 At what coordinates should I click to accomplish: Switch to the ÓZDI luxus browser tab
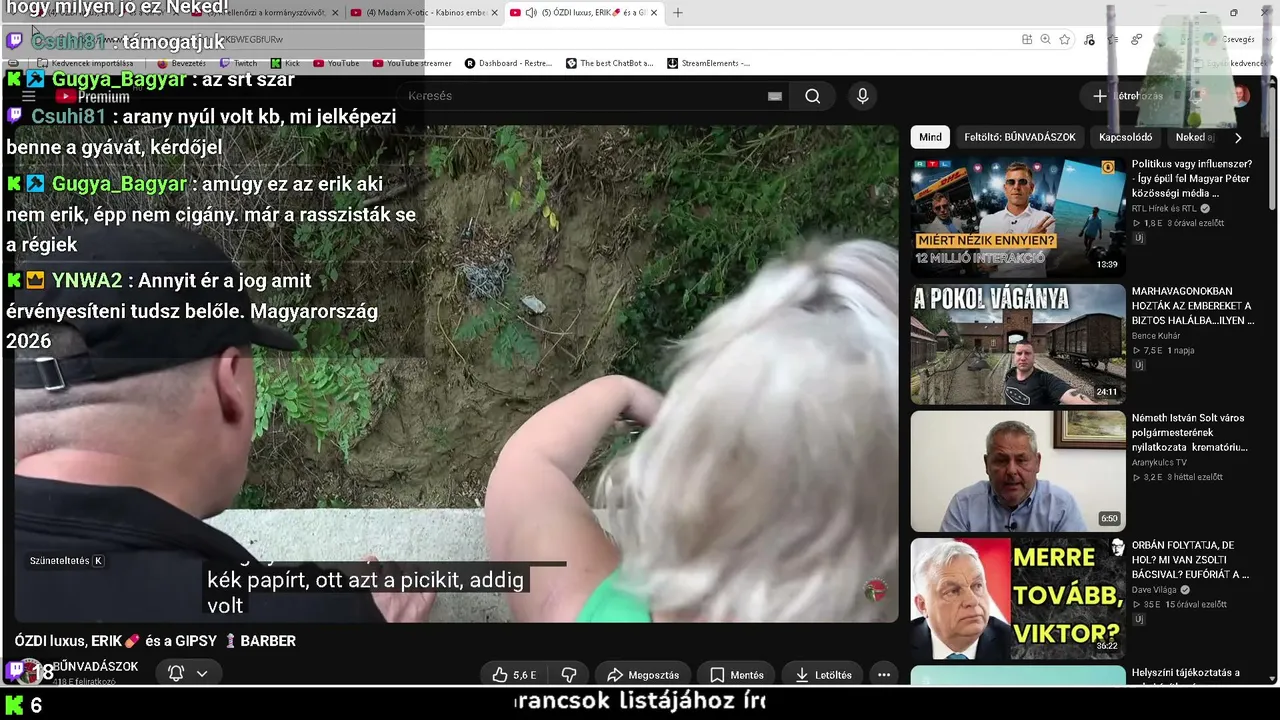tap(585, 13)
